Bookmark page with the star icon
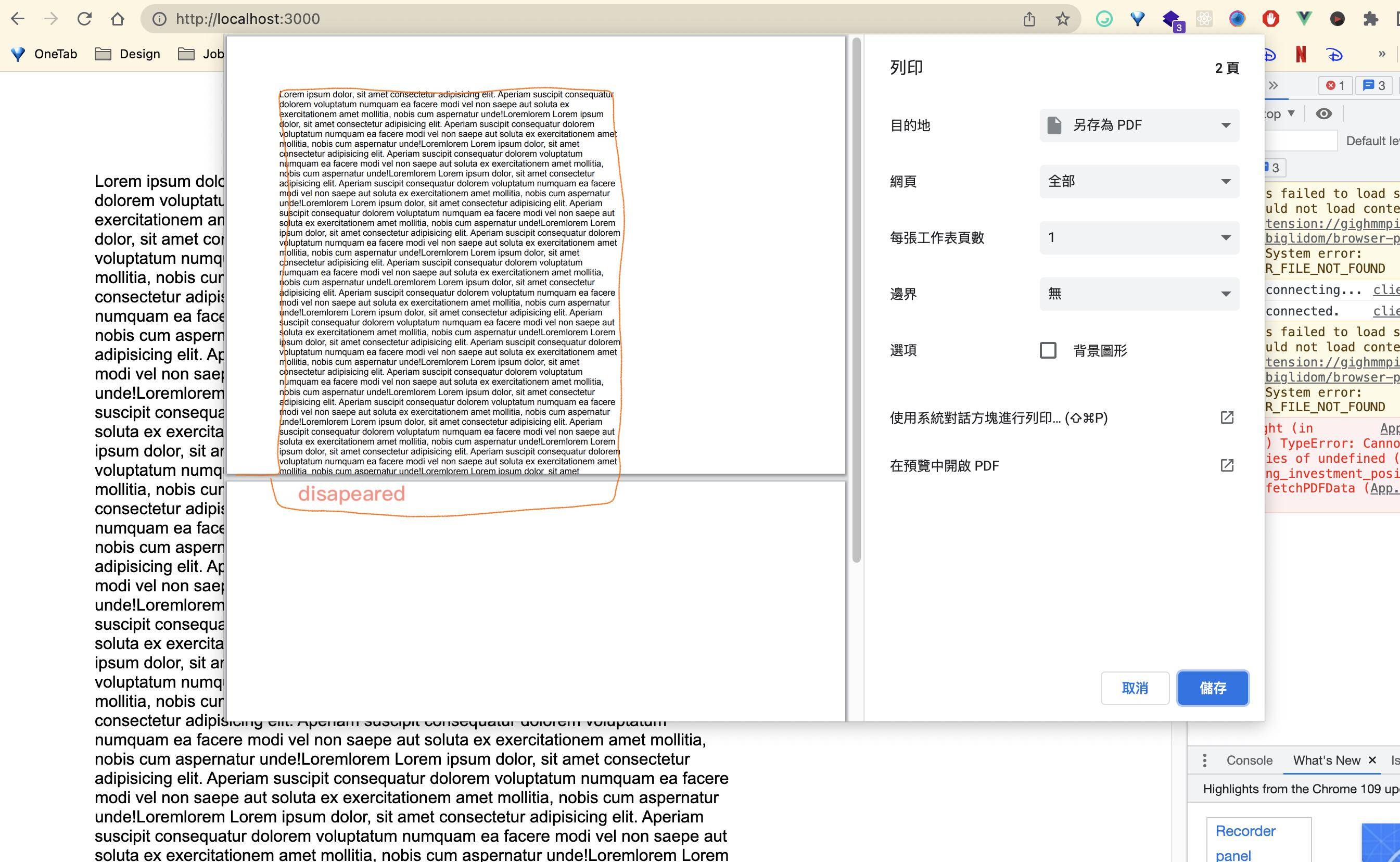 pyautogui.click(x=1062, y=19)
